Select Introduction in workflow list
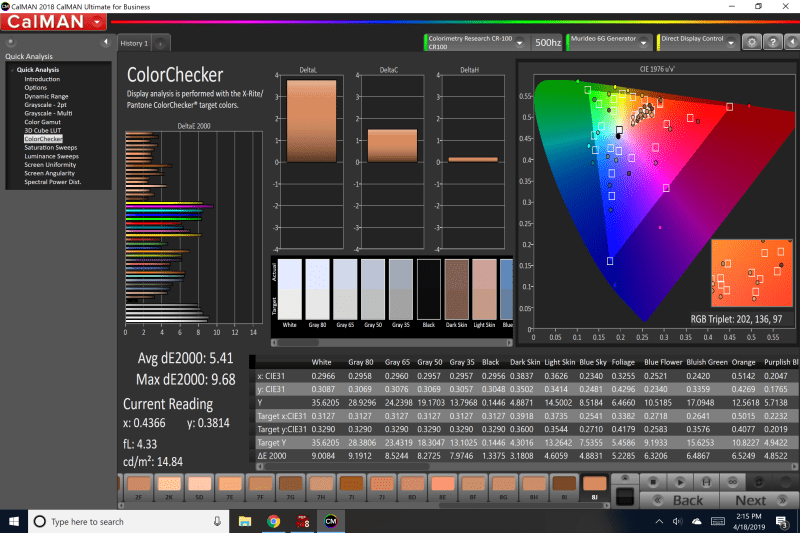The image size is (800, 533). pos(42,79)
